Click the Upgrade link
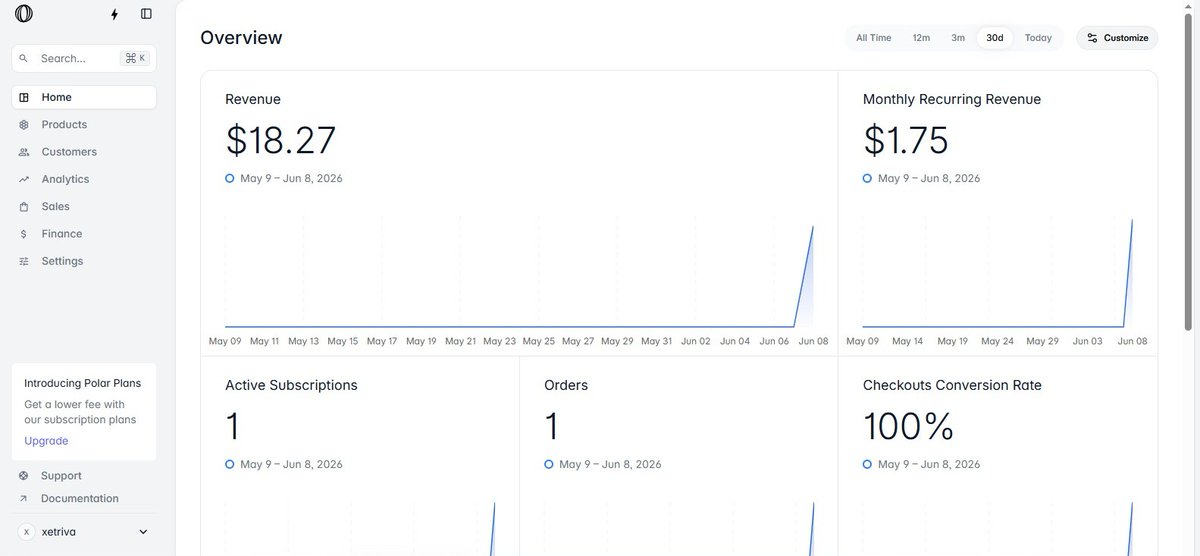The width and height of the screenshot is (1200, 556). [46, 441]
